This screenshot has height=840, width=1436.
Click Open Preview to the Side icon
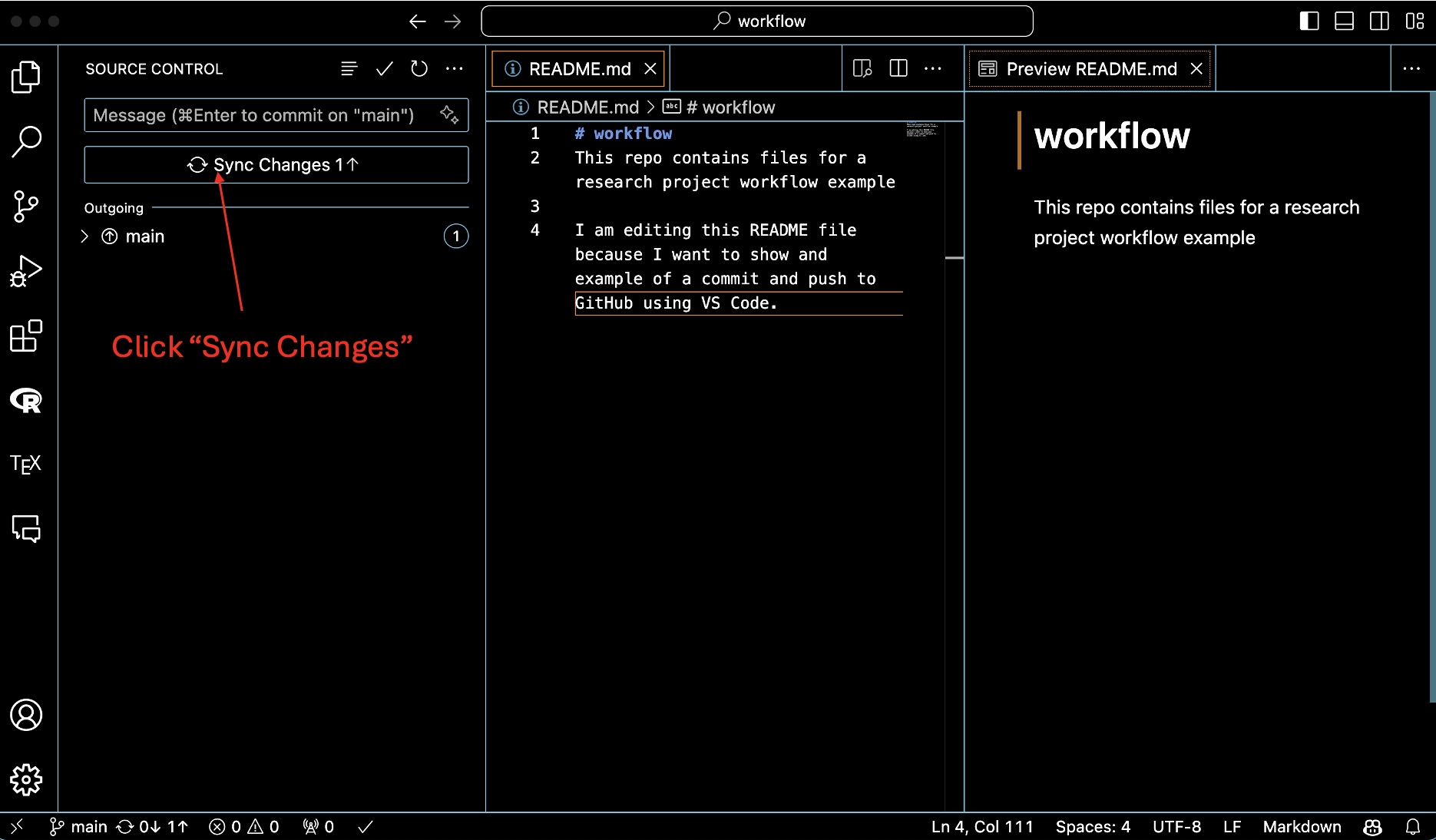click(862, 69)
